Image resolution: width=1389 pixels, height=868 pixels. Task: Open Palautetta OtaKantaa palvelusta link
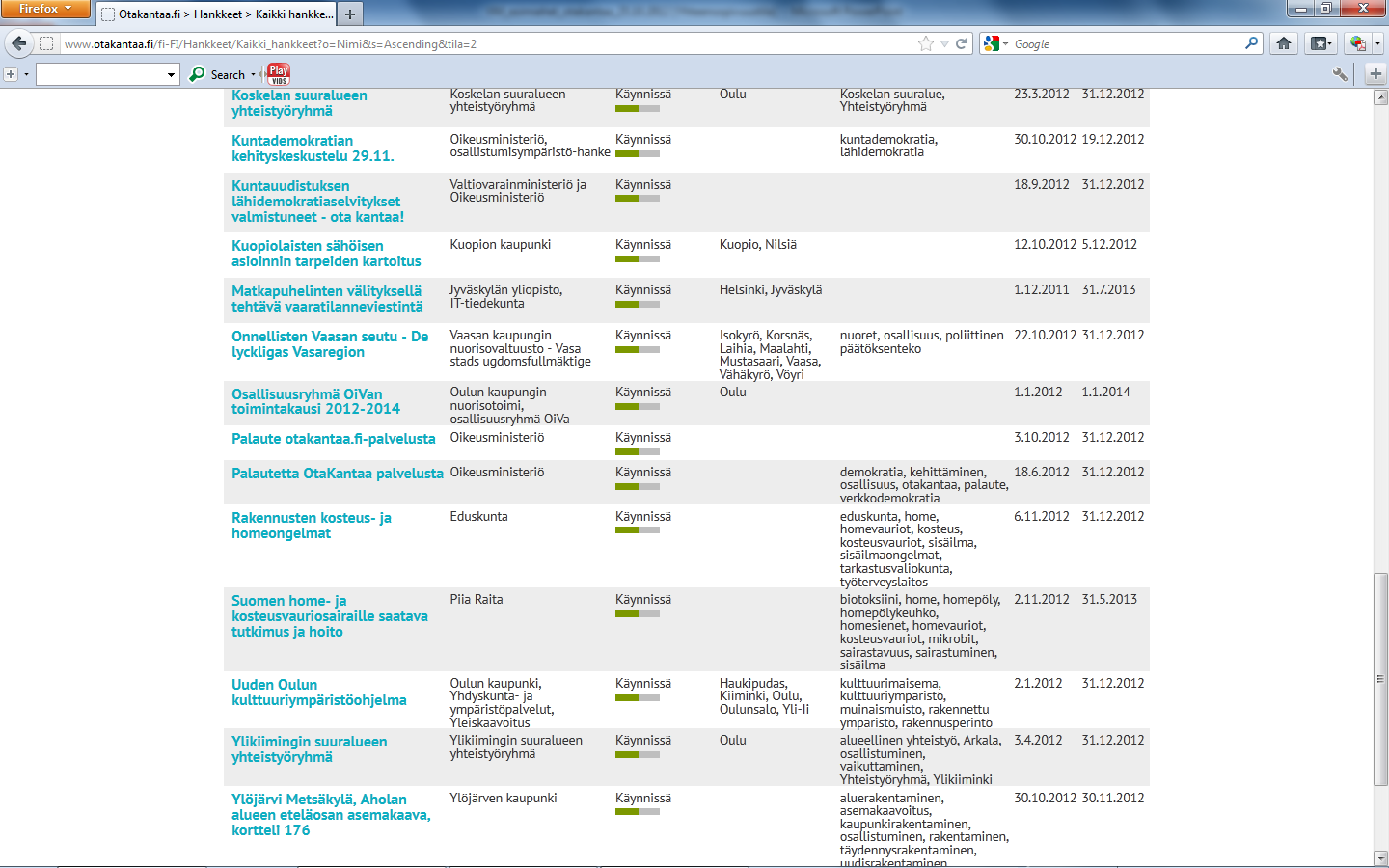click(338, 474)
